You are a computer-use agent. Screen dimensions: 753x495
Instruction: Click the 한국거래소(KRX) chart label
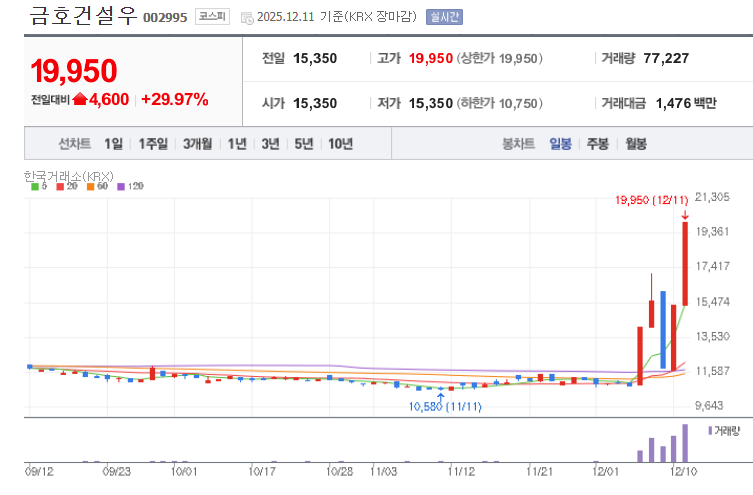pos(69,176)
